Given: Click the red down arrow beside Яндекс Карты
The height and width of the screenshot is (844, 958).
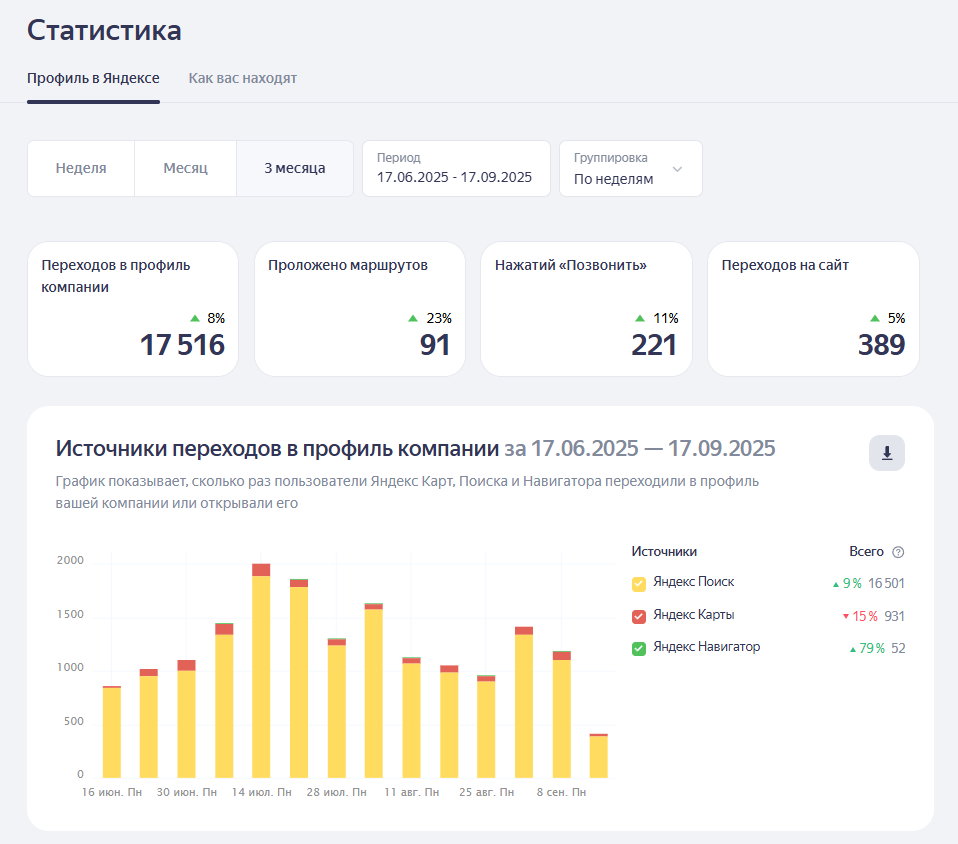Looking at the screenshot, I should tap(845, 616).
